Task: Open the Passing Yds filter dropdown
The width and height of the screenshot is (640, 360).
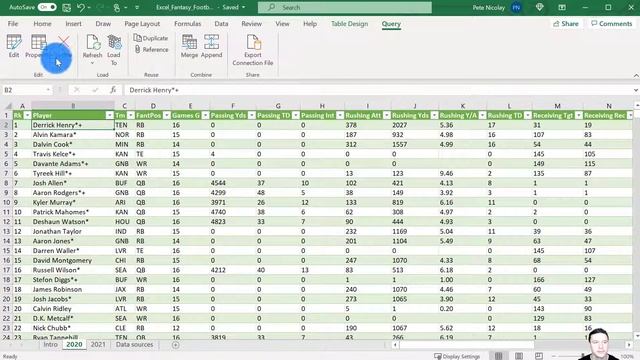Action: coord(251,116)
